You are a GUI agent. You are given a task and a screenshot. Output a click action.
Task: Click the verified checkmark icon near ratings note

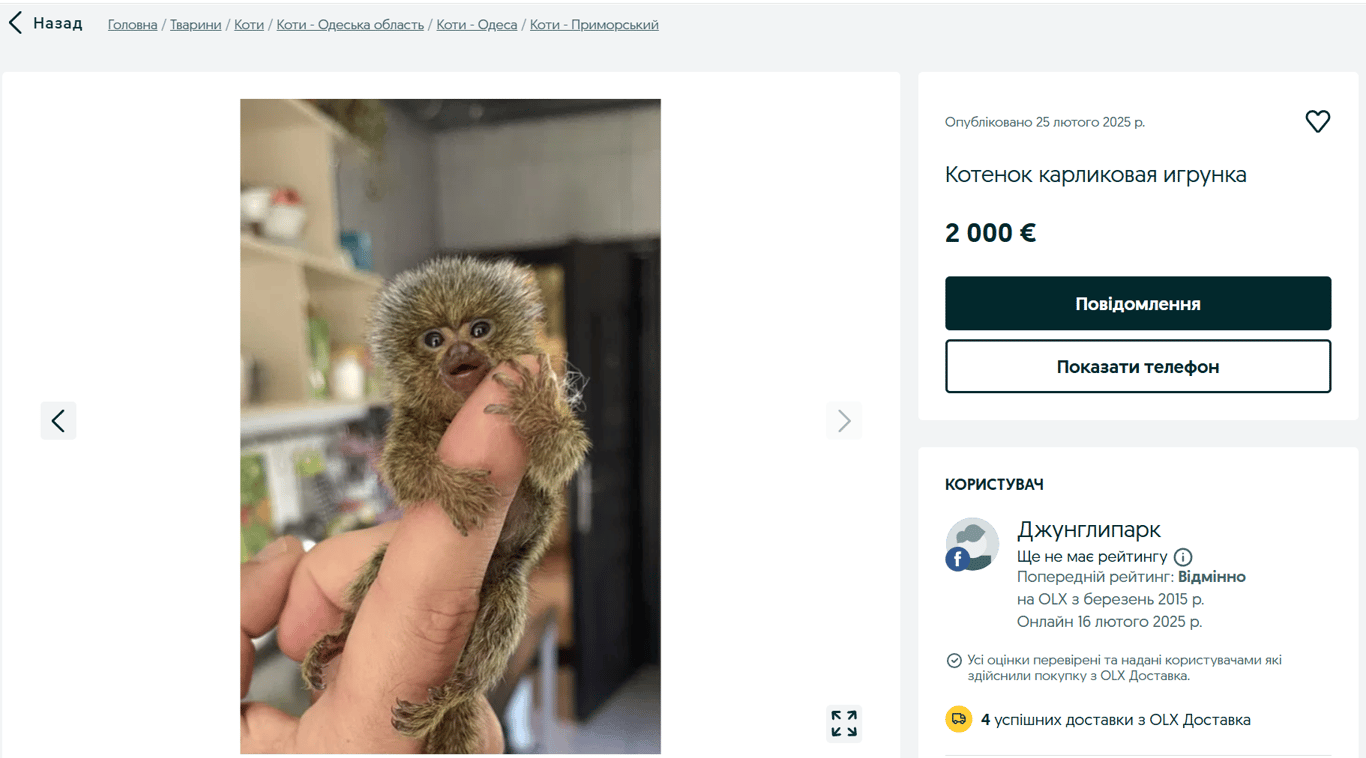click(x=953, y=660)
